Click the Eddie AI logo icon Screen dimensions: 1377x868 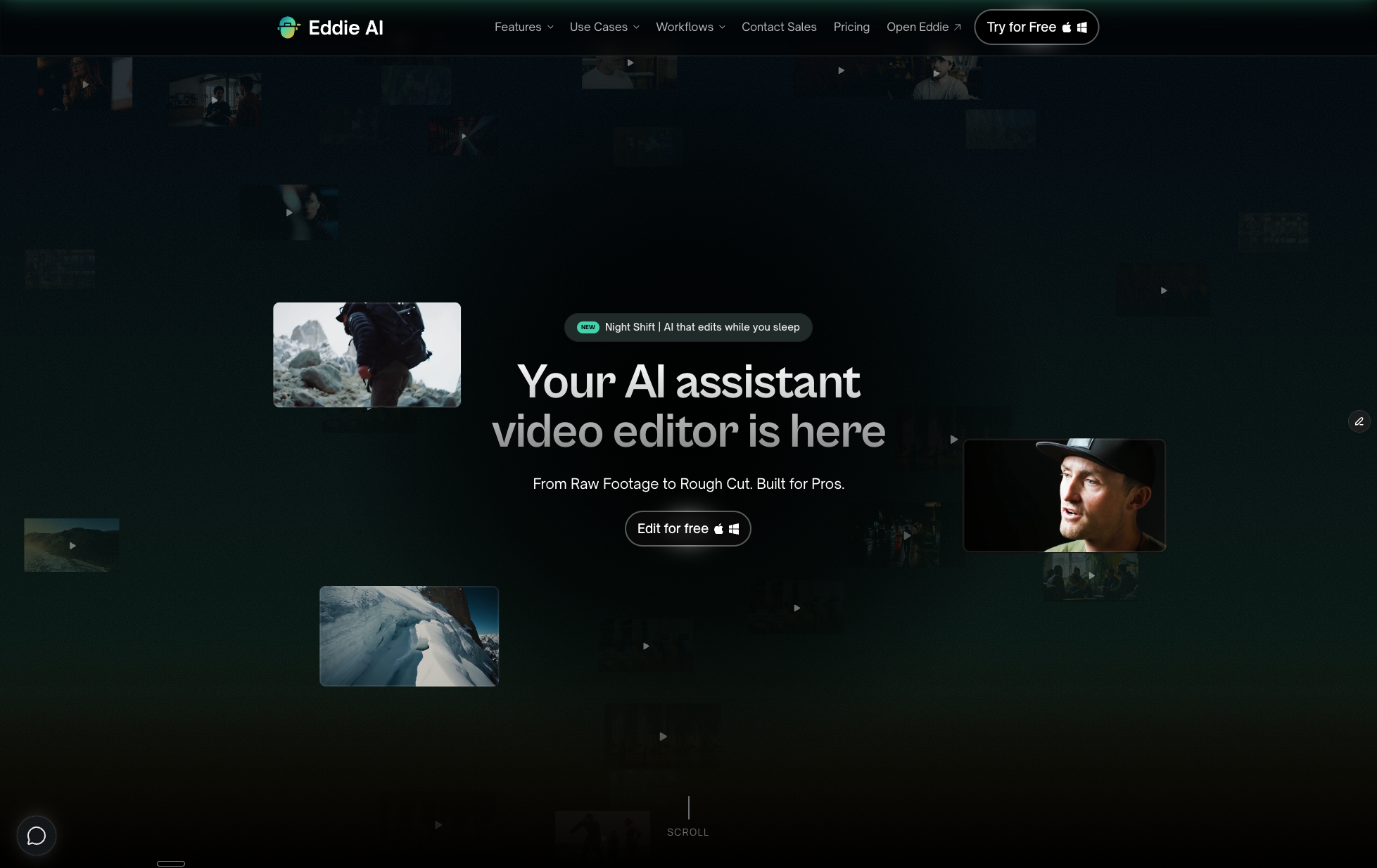point(288,27)
